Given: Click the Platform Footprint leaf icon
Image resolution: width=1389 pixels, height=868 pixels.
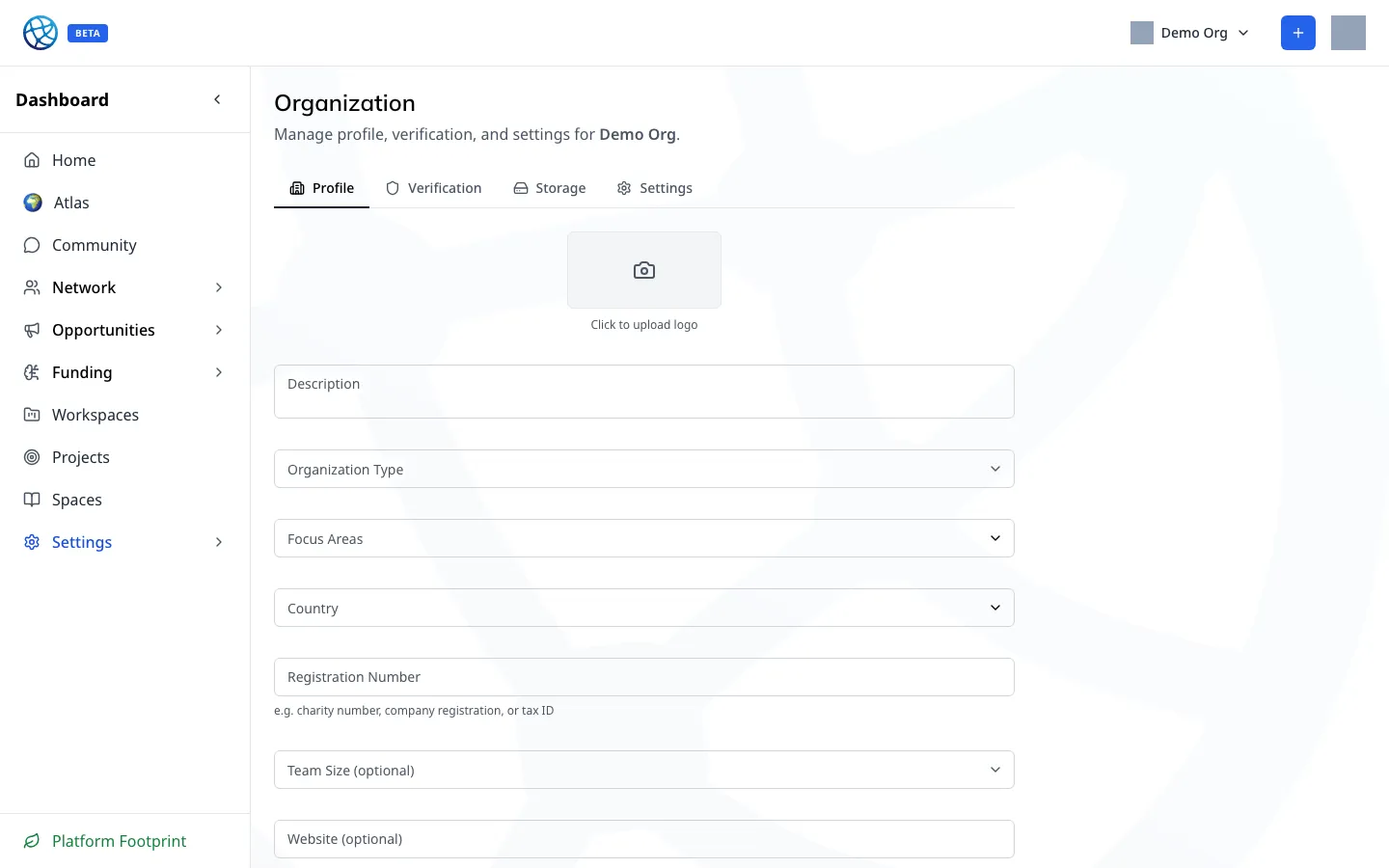Looking at the screenshot, I should tap(32, 841).
